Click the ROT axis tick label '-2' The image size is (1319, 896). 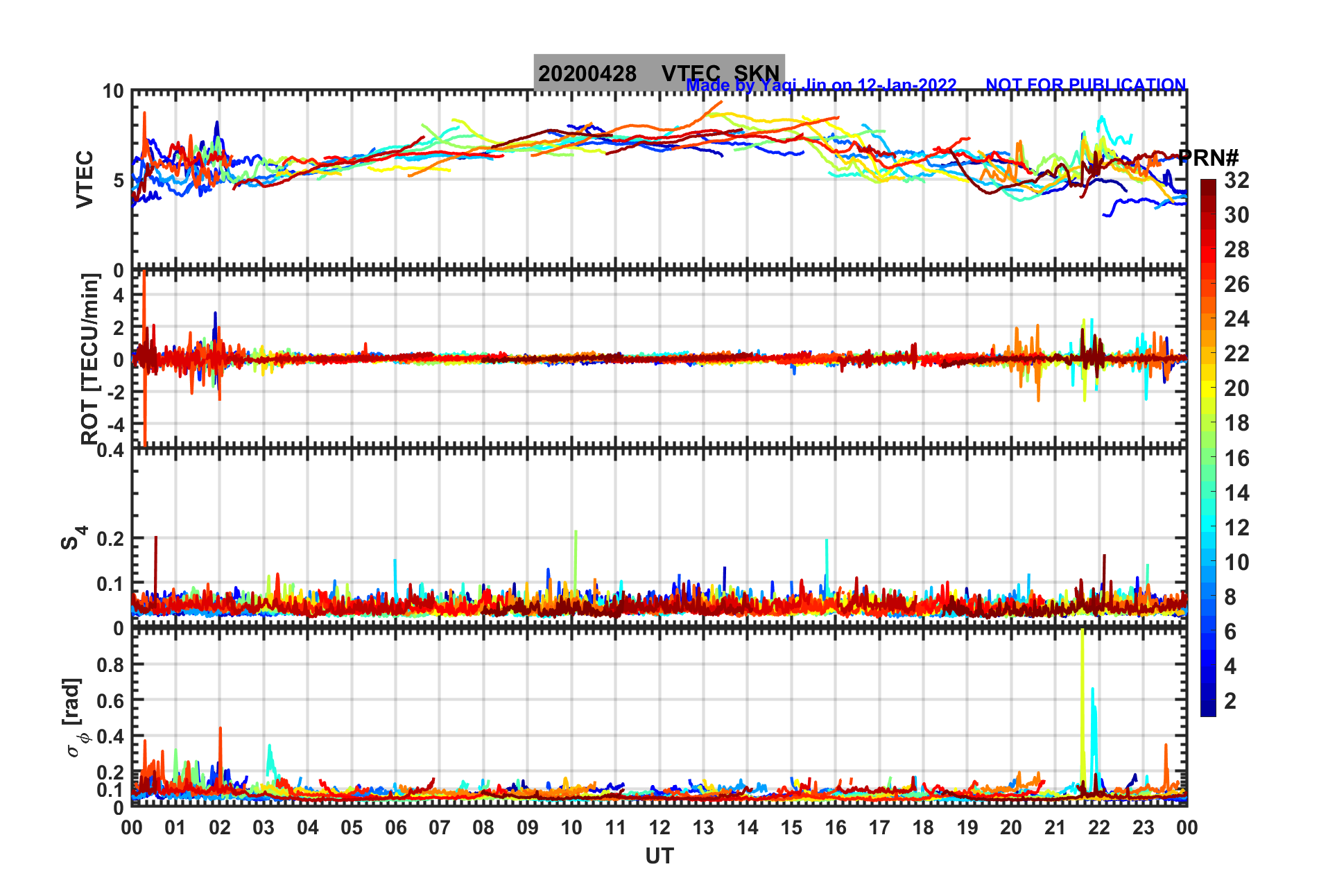click(x=114, y=392)
